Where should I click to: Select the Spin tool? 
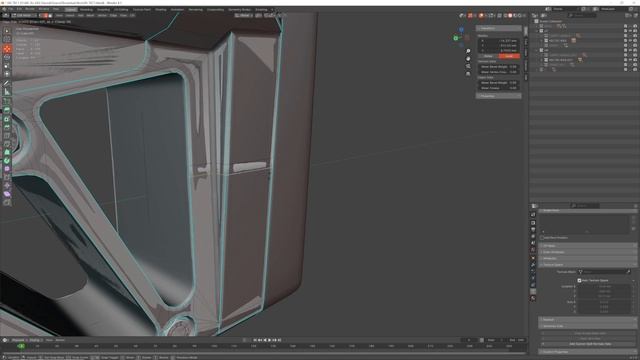[7, 160]
